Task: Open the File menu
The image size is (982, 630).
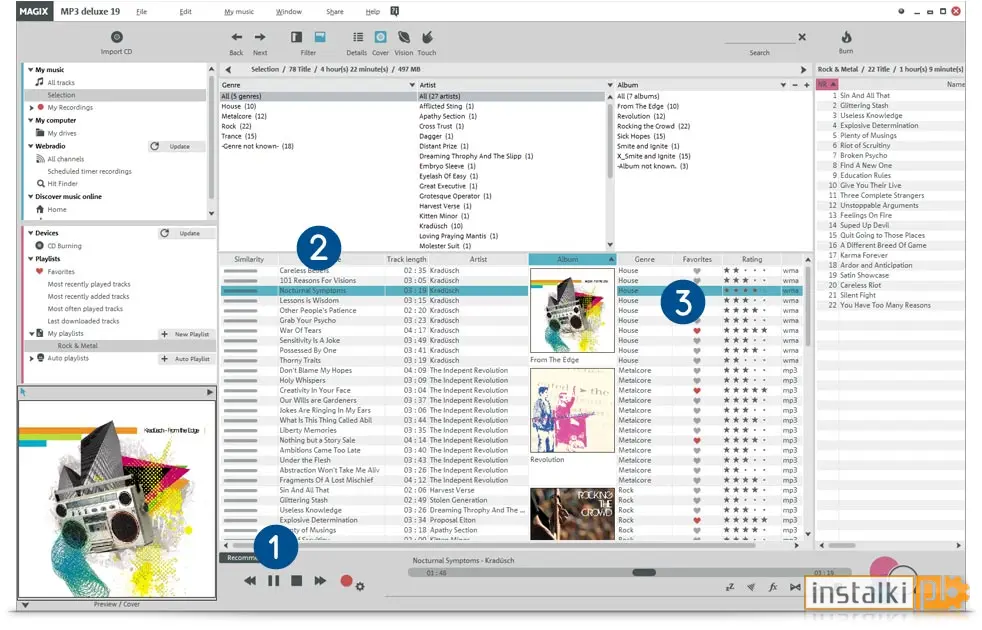Action: point(142,12)
